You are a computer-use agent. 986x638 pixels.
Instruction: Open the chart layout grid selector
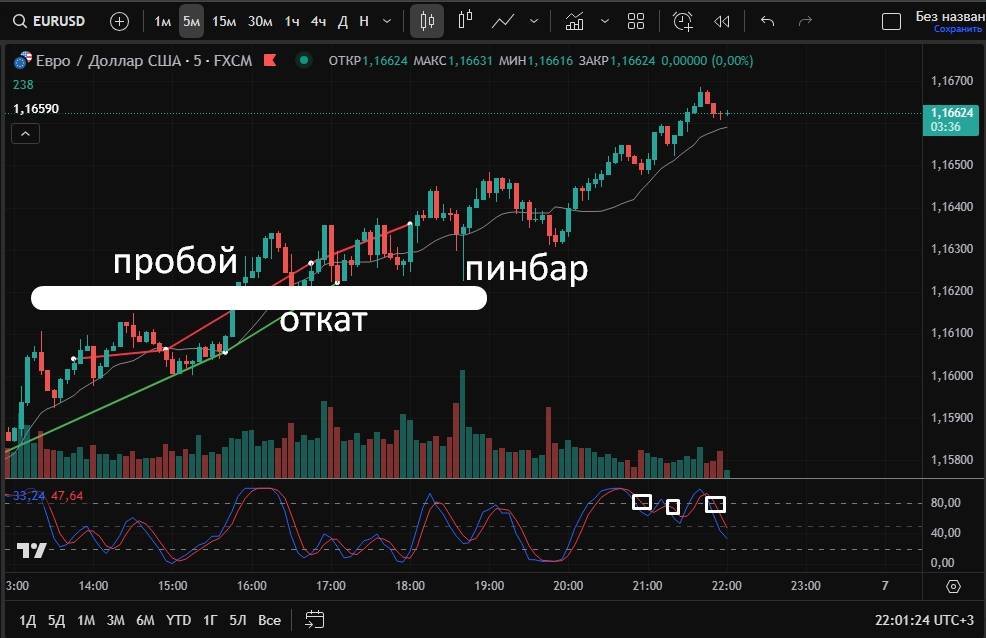coord(636,21)
